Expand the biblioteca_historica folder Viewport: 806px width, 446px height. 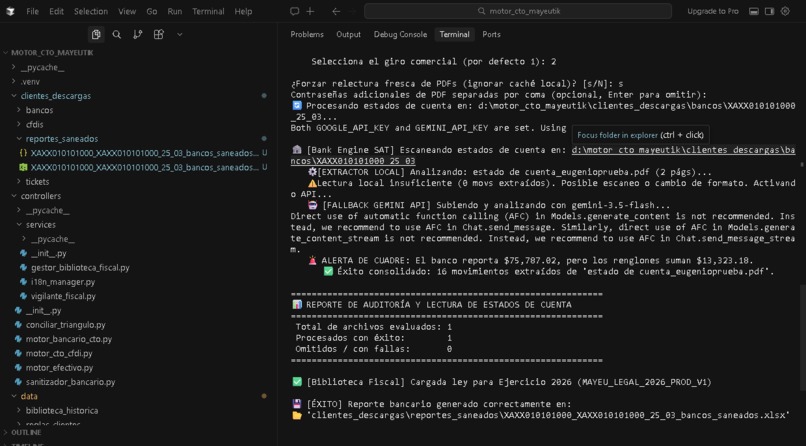point(62,411)
